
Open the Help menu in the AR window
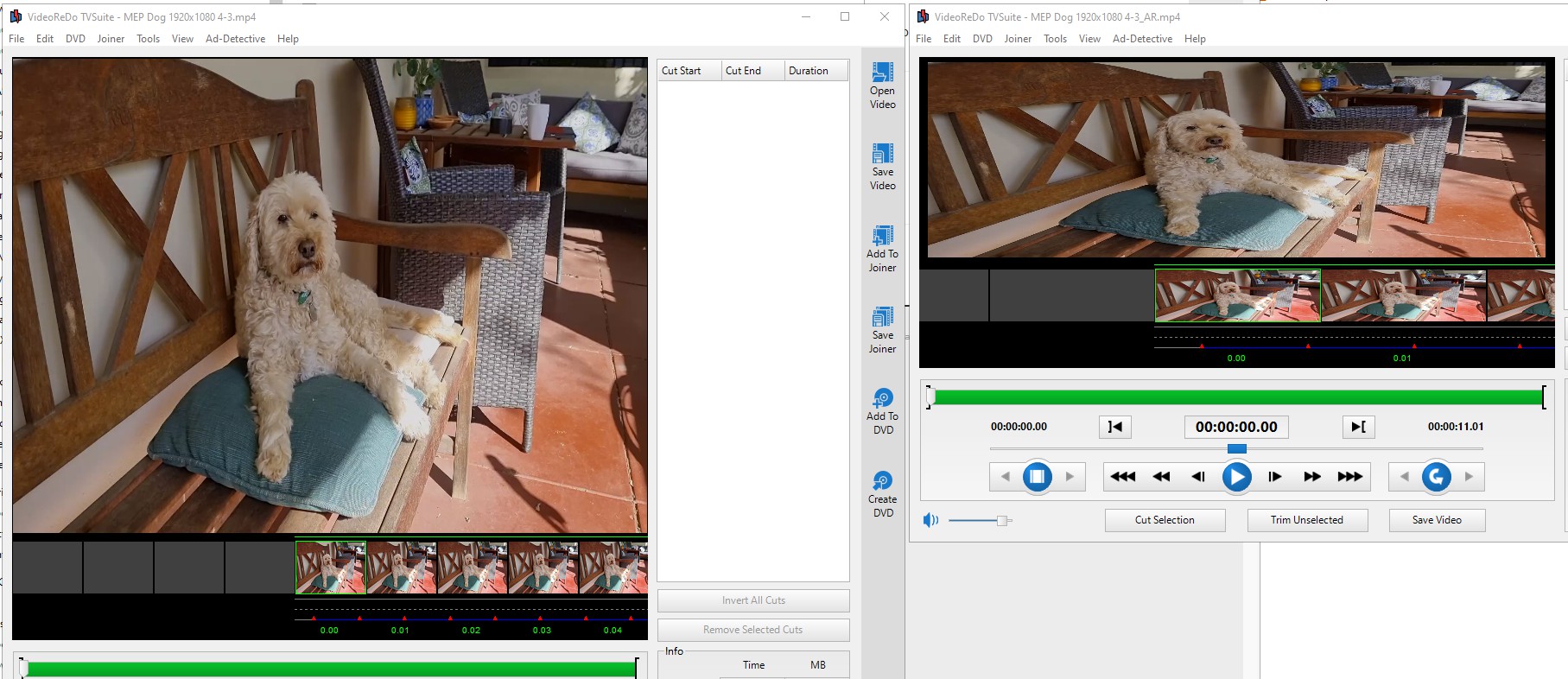1195,39
